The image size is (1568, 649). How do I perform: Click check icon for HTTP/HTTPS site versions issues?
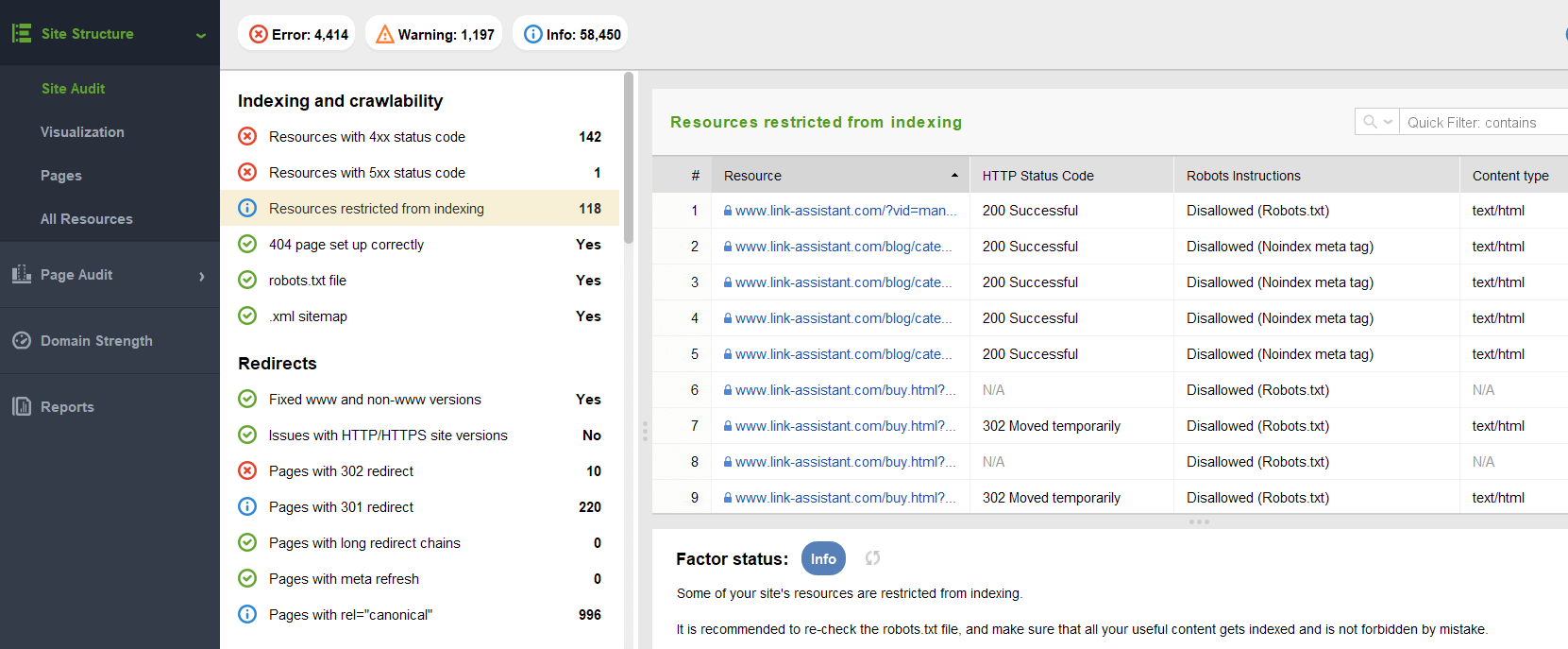click(x=247, y=435)
